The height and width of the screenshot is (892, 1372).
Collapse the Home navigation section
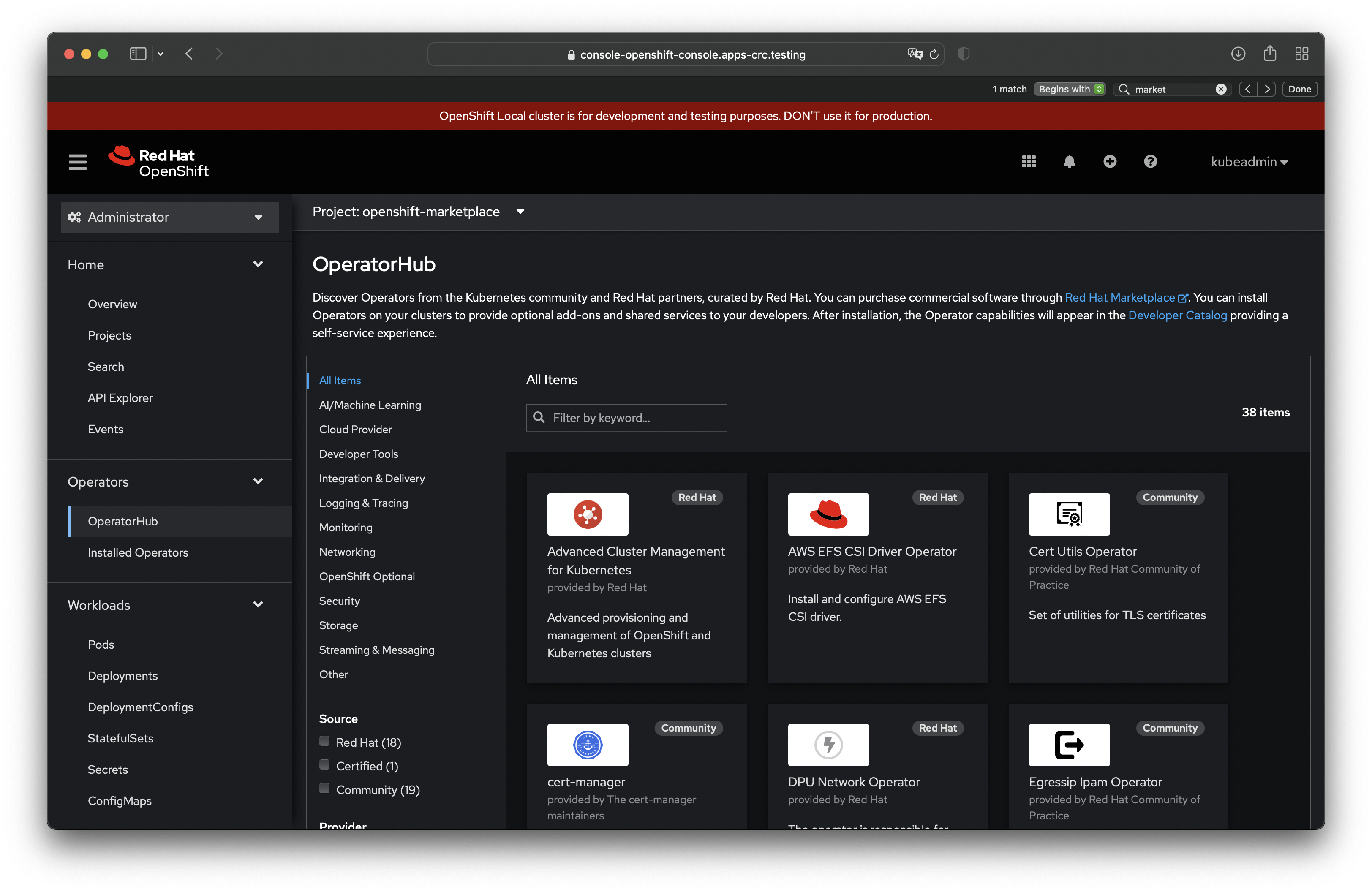[x=166, y=264]
